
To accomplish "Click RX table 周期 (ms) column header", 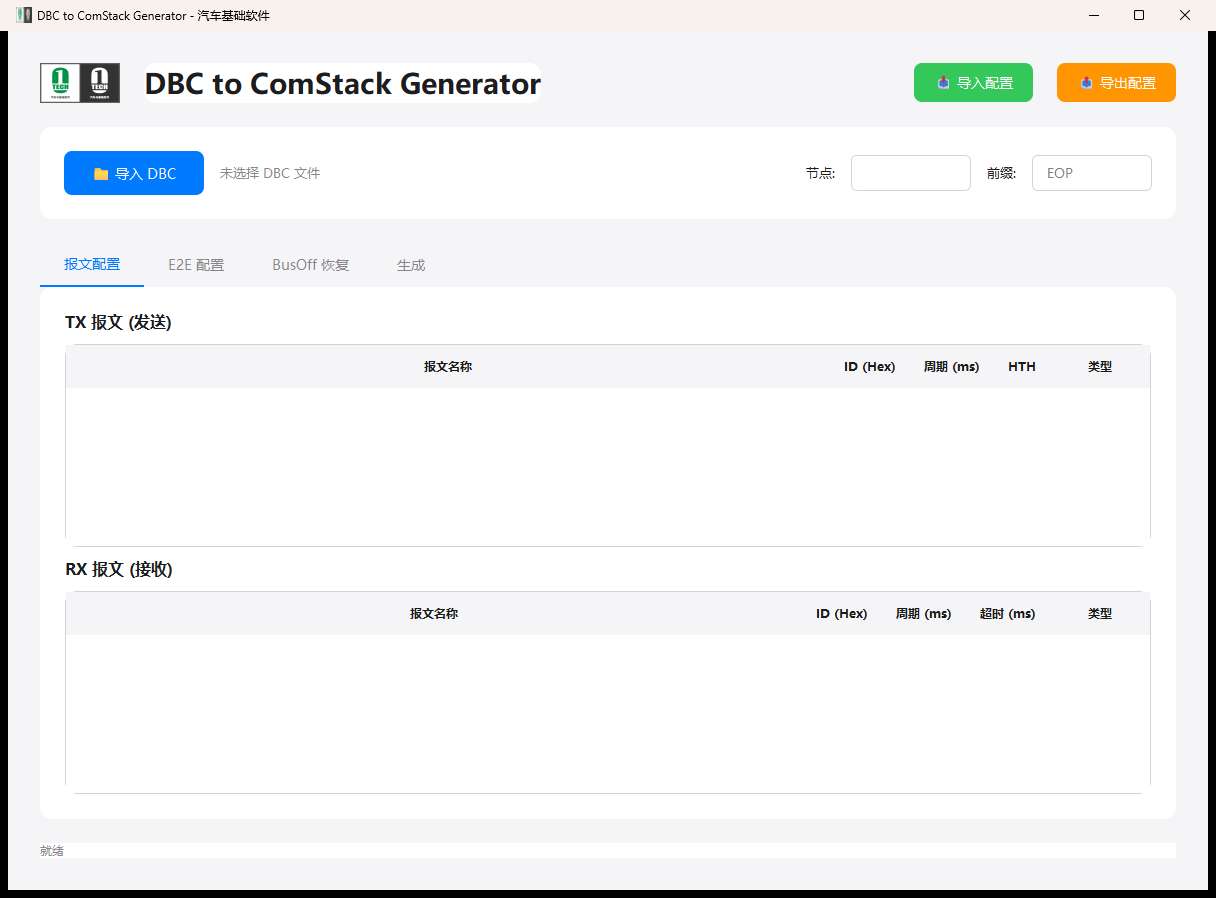I will [924, 614].
